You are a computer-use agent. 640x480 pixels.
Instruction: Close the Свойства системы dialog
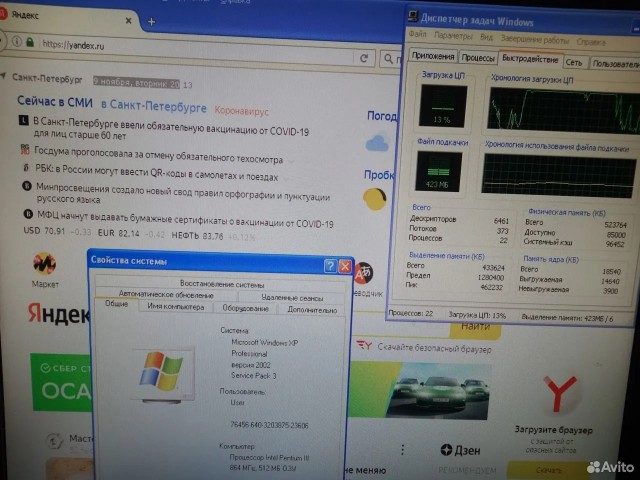[x=345, y=267]
